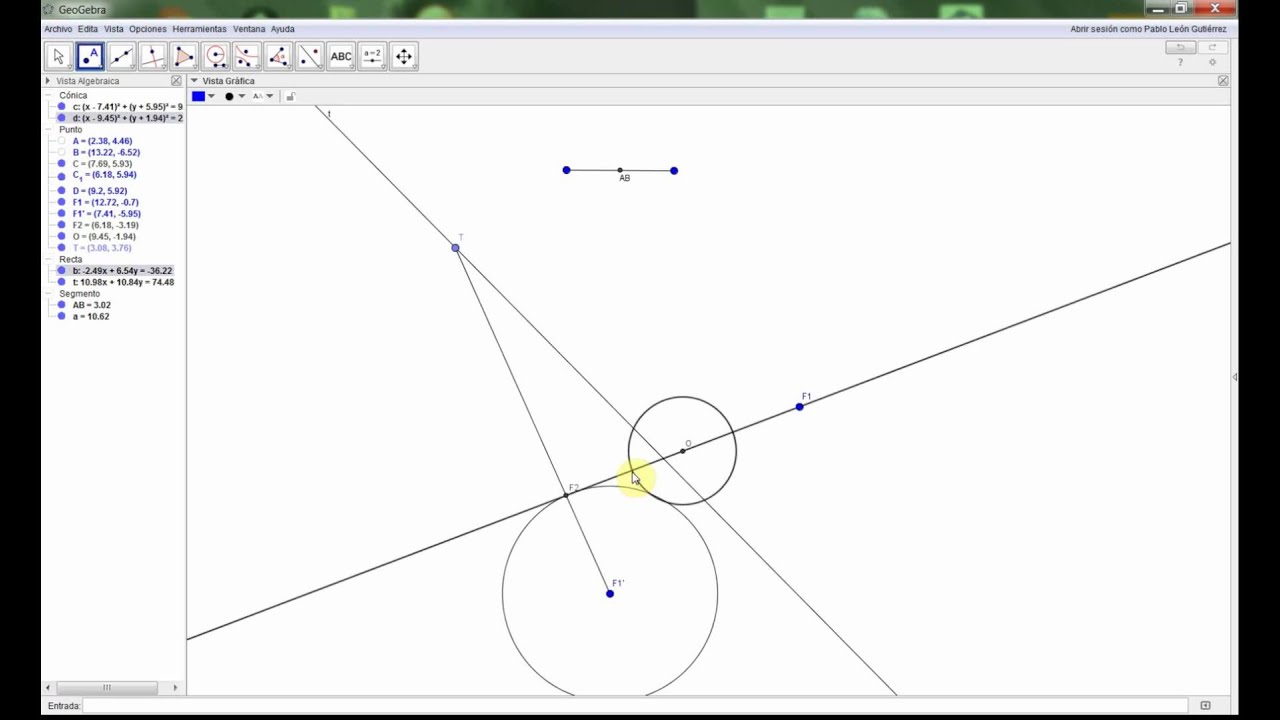The width and height of the screenshot is (1280, 720).
Task: Open the color dropdown arrow
Action: tap(211, 96)
